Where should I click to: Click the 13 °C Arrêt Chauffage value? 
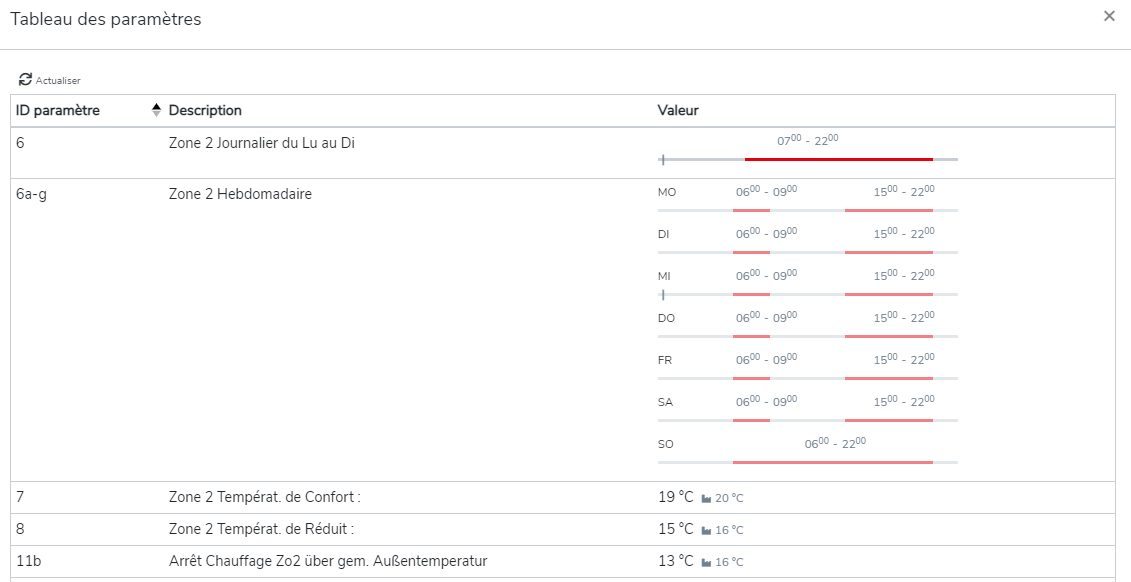pyautogui.click(x=675, y=561)
